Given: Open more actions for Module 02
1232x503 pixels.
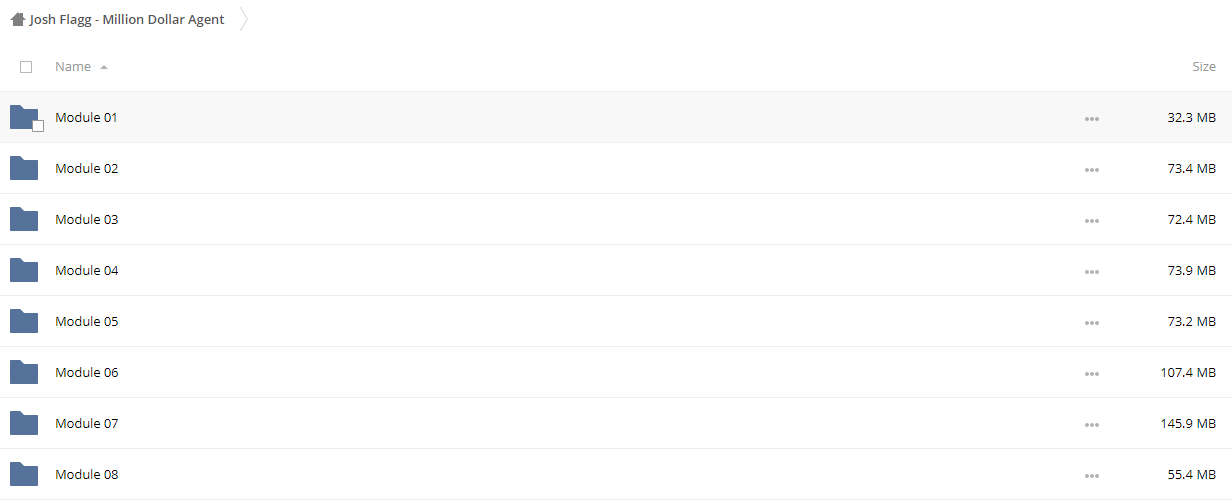Looking at the screenshot, I should click(1091, 169).
